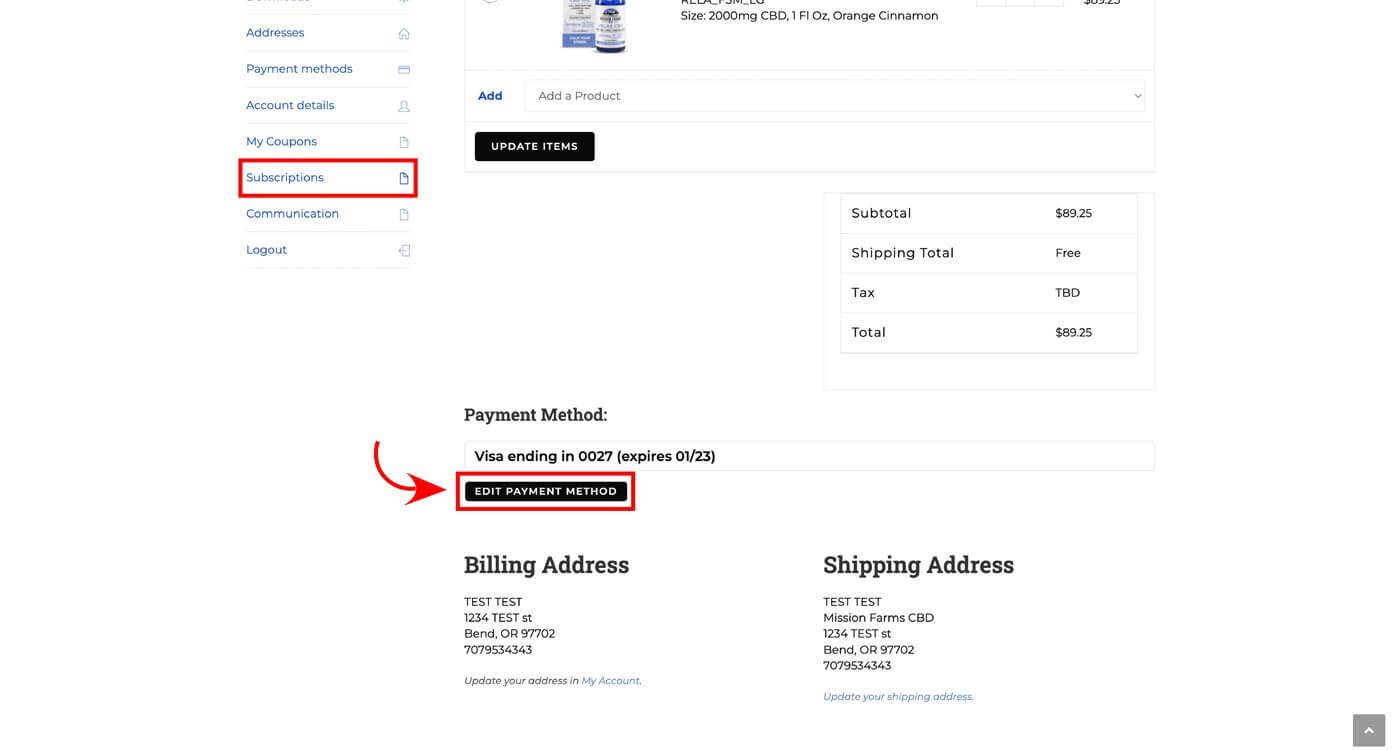Click the house icon beside Addresses
This screenshot has height=750, width=1400.
(x=404, y=34)
